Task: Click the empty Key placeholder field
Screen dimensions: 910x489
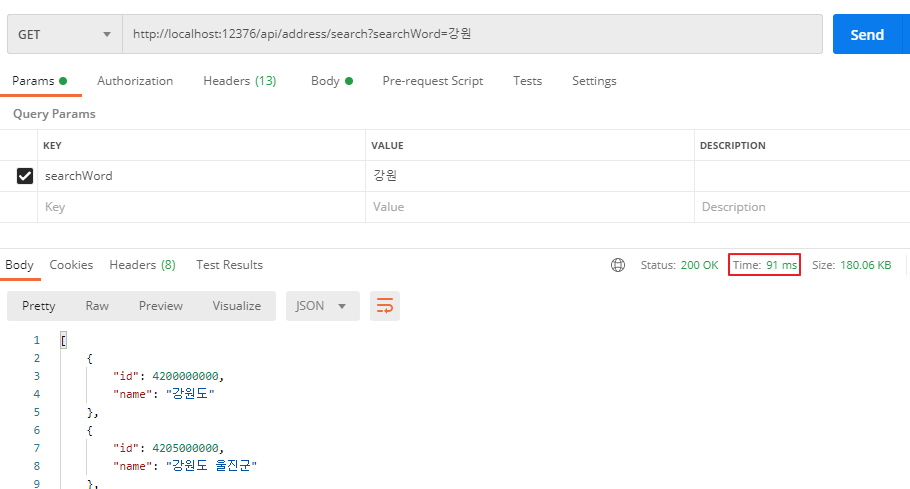Action: [x=201, y=207]
